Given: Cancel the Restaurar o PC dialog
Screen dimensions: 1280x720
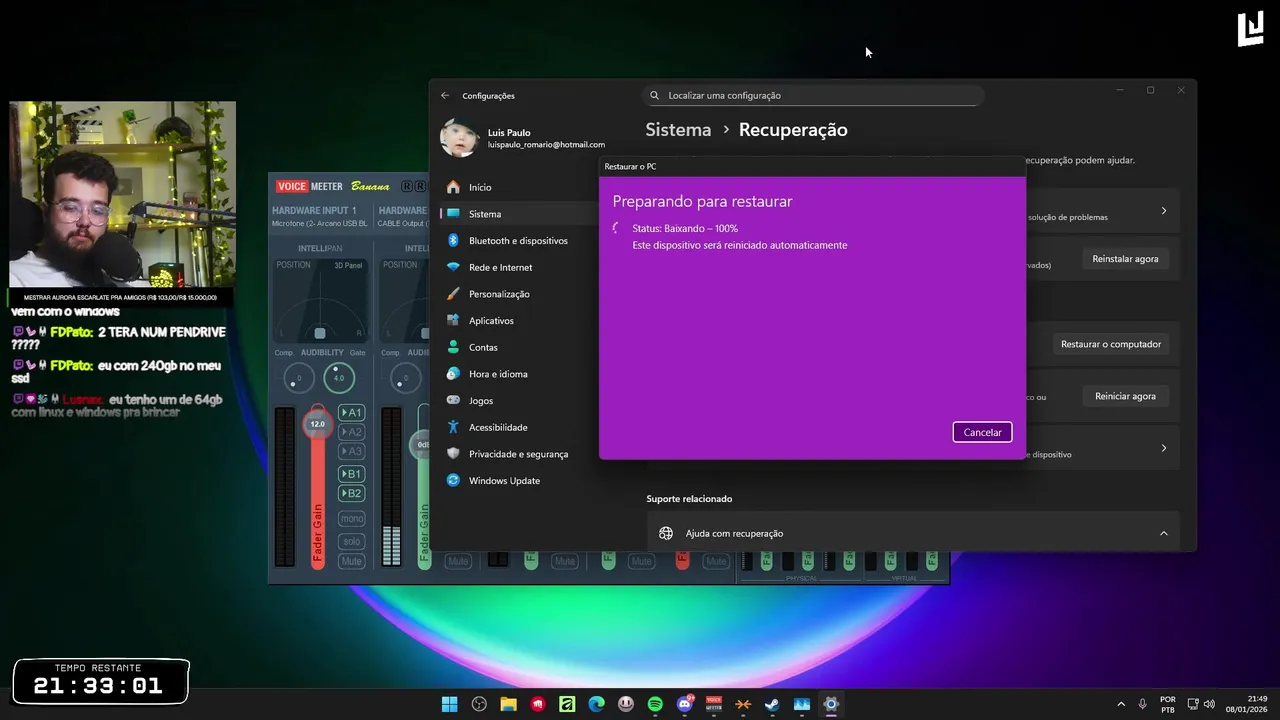Looking at the screenshot, I should (982, 432).
